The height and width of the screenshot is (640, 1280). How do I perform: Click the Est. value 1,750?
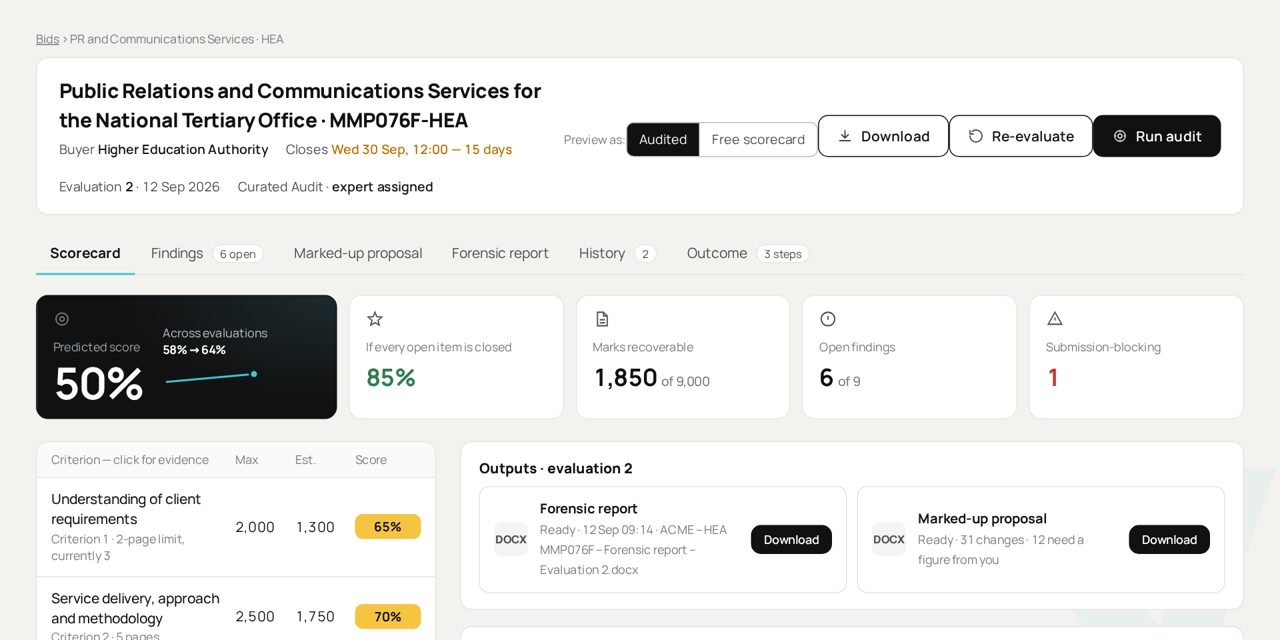coord(315,617)
